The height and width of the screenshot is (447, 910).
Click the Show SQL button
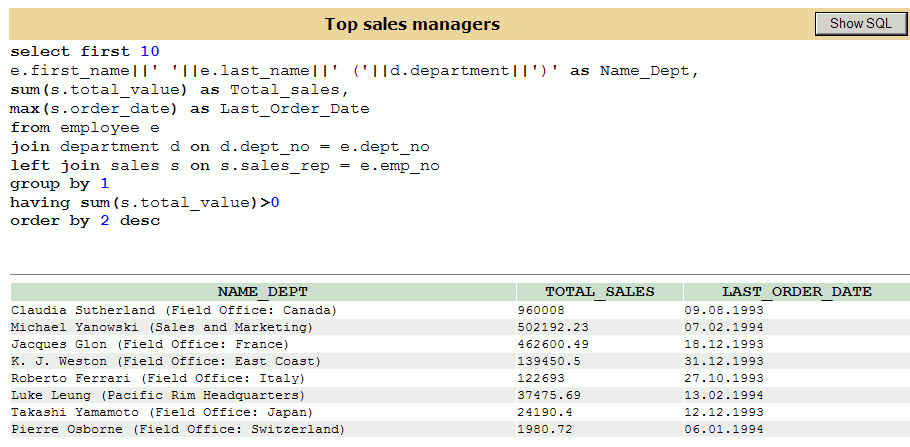tap(861, 24)
